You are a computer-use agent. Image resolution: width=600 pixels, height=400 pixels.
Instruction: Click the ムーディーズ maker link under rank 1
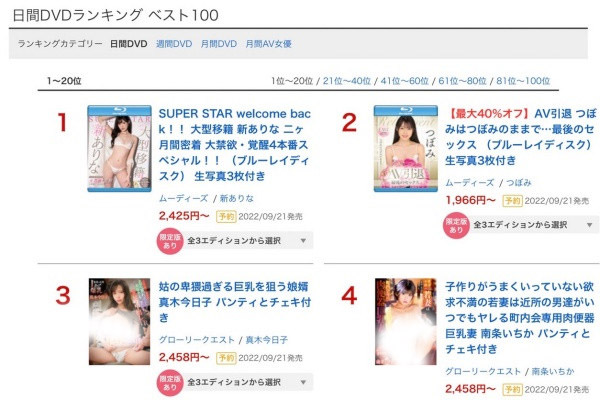pyautogui.click(x=183, y=198)
